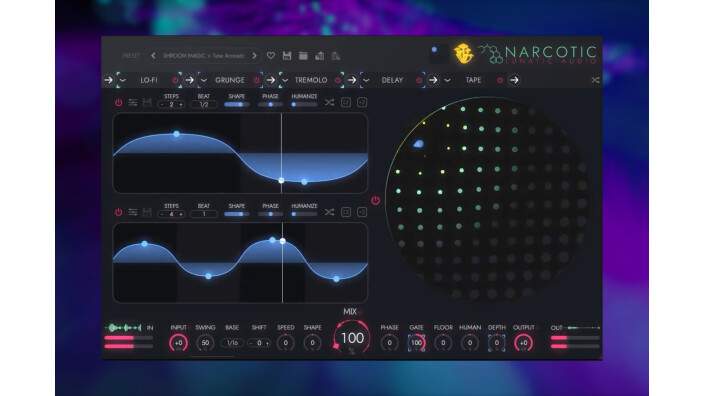Image resolution: width=704 pixels, height=396 pixels.
Task: Click the MIX 100% knob
Action: click(x=352, y=339)
